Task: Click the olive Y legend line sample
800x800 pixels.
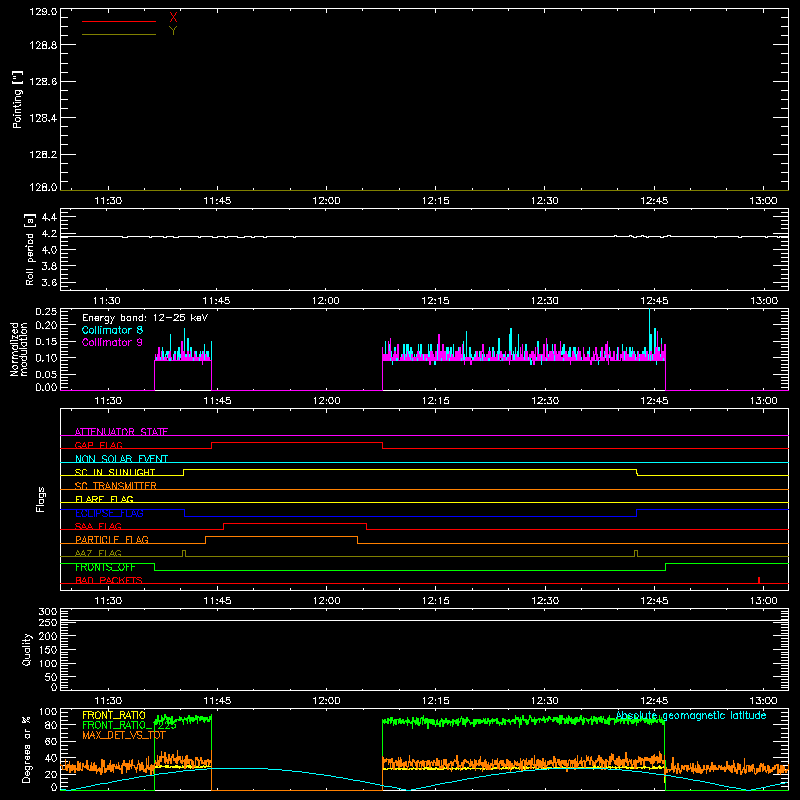Action: [118, 34]
